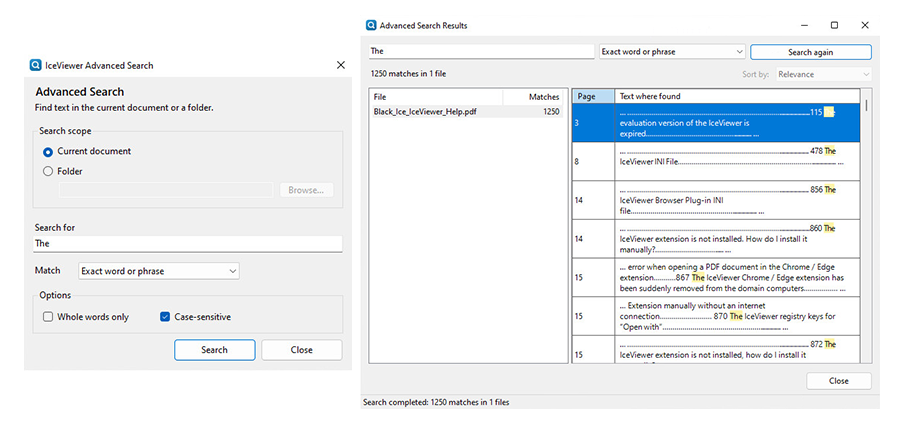Sort by the File column header
The height and width of the screenshot is (421, 900).
[436, 97]
